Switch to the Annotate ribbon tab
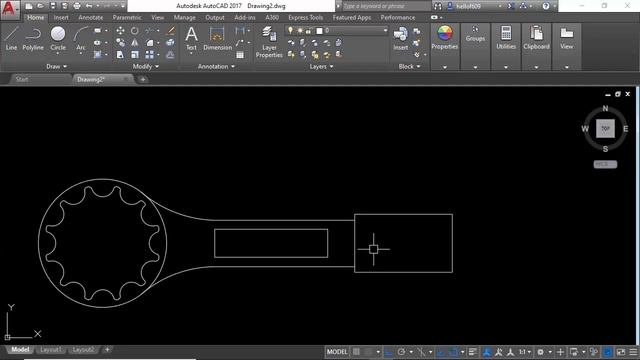This screenshot has width=640, height=360. (x=91, y=18)
